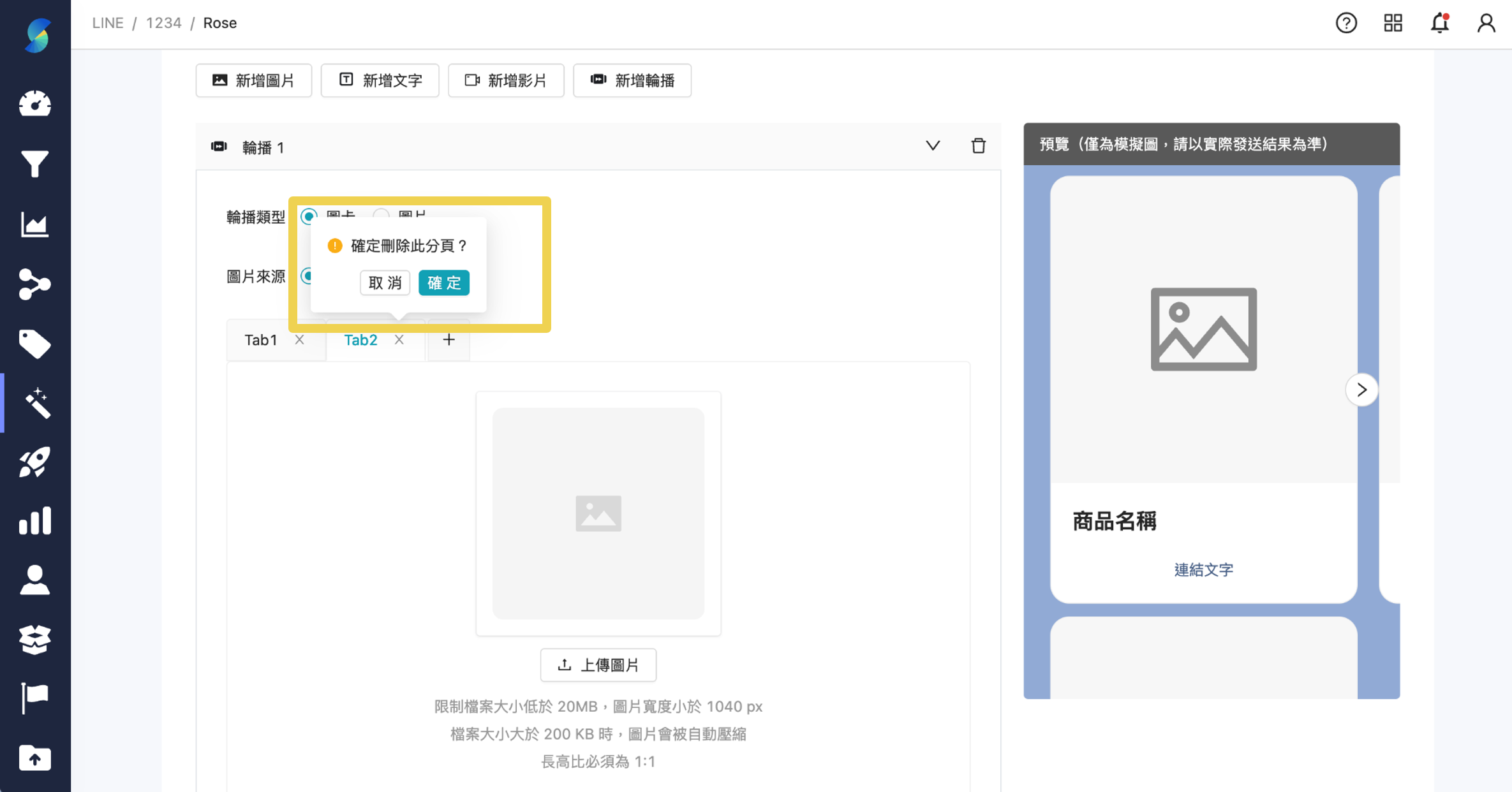
Task: Switch to the Tab1 tab
Action: (x=260, y=339)
